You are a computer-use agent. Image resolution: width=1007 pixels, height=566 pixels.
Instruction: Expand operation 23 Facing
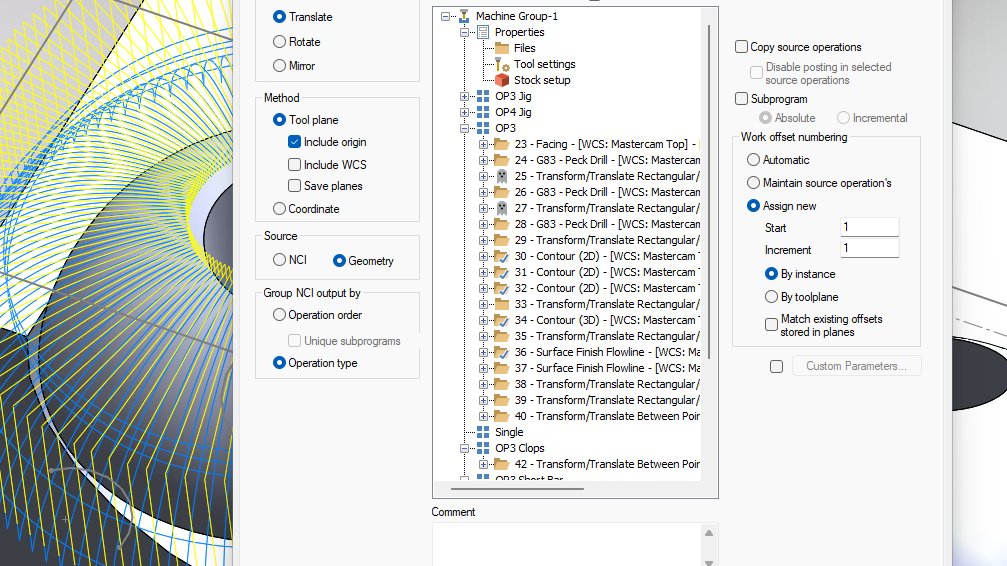tap(484, 145)
